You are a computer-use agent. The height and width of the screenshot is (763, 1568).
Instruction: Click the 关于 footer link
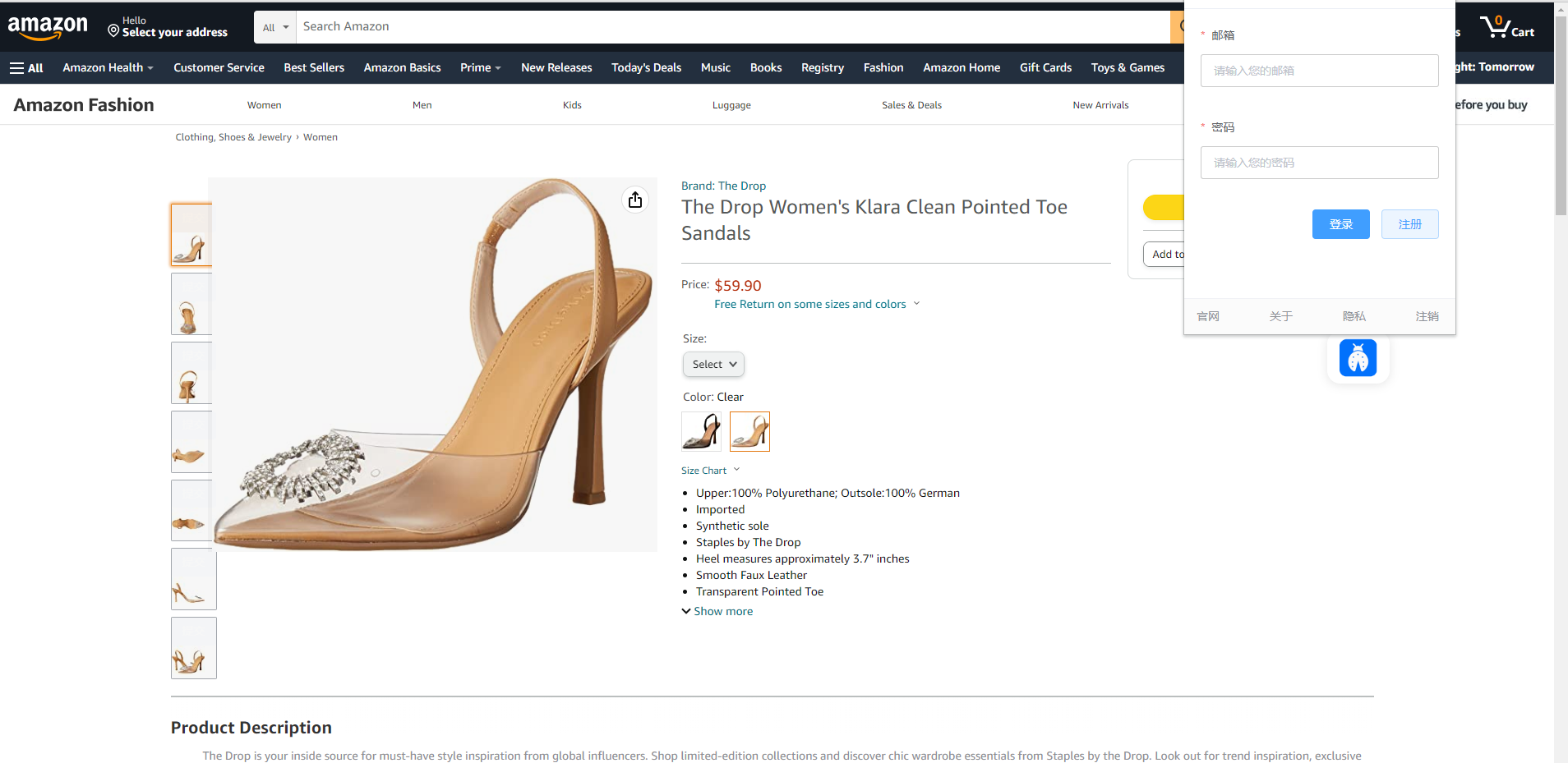pyautogui.click(x=1280, y=316)
